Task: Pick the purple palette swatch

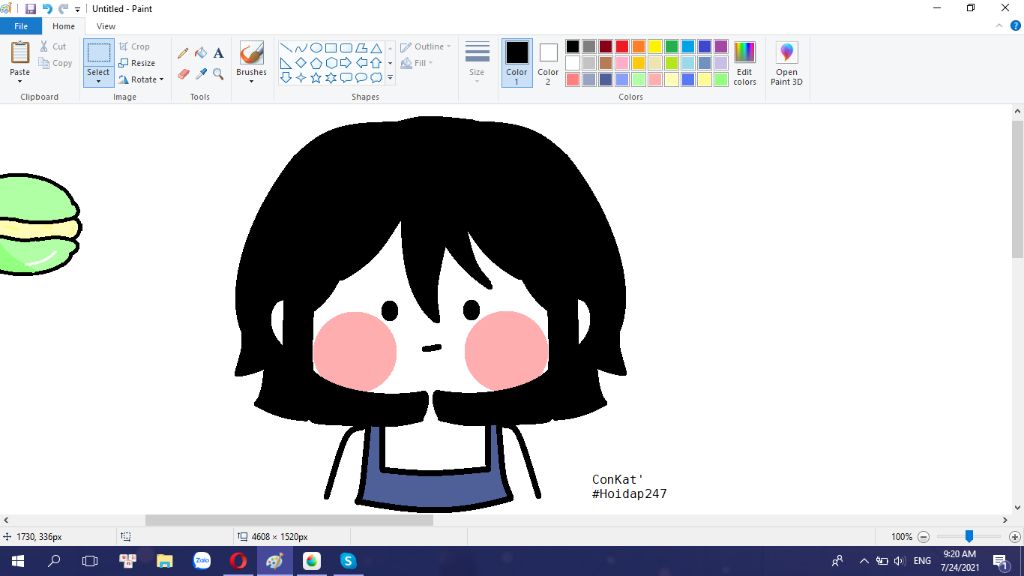Action: click(x=720, y=46)
